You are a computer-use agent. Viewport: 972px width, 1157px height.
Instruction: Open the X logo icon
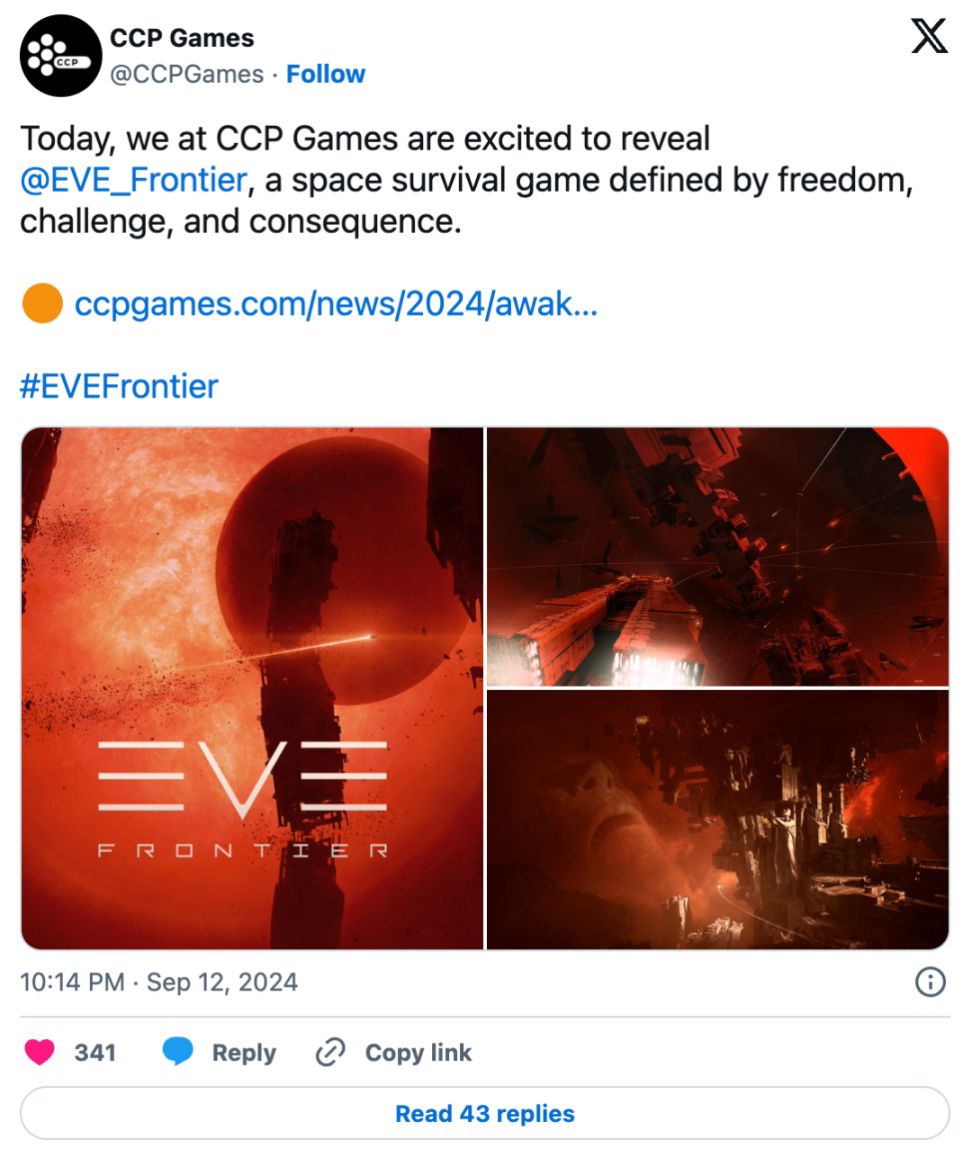pos(928,36)
